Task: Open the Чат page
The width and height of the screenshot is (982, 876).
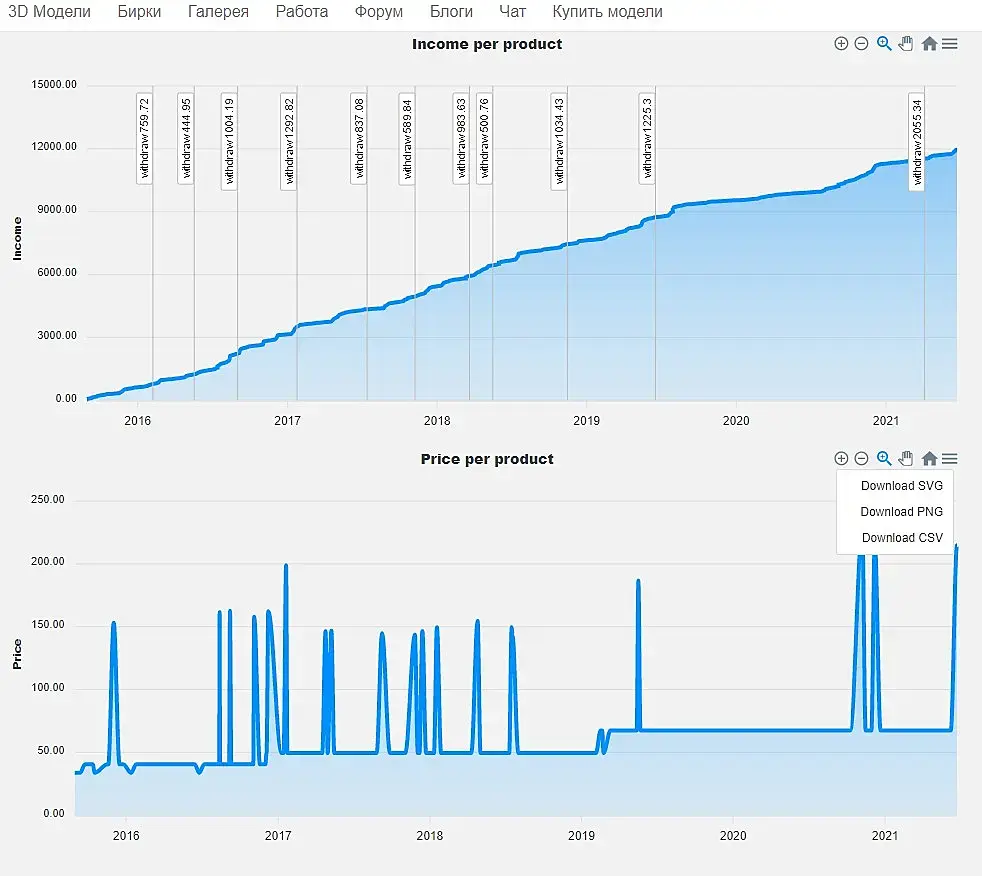Action: tap(512, 12)
